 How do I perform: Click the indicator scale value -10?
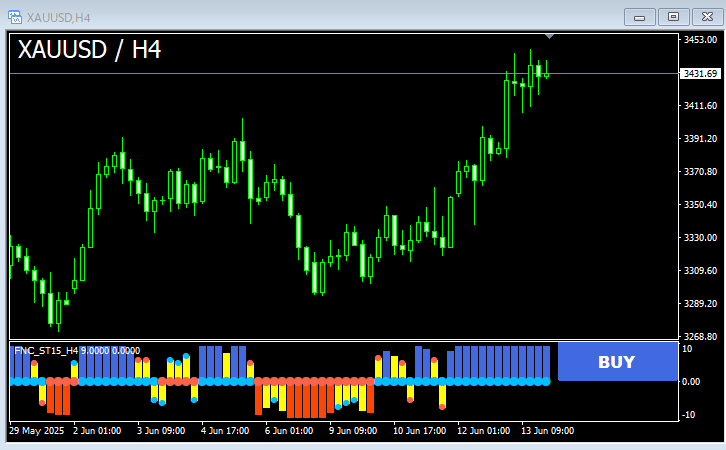tap(689, 415)
